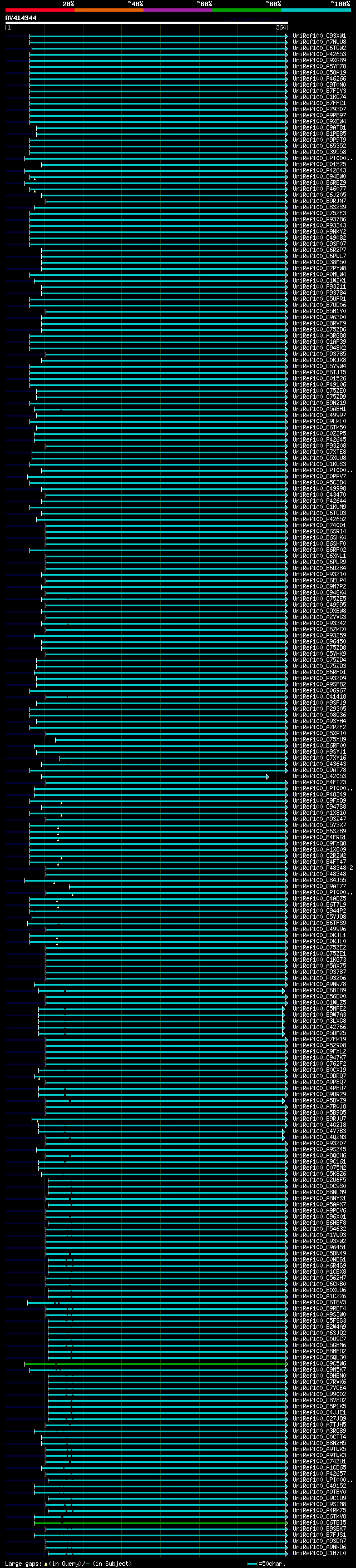Select hit UniRef100_B4FT23
Viewport: 356px width, 1568px height.
click(x=319, y=782)
